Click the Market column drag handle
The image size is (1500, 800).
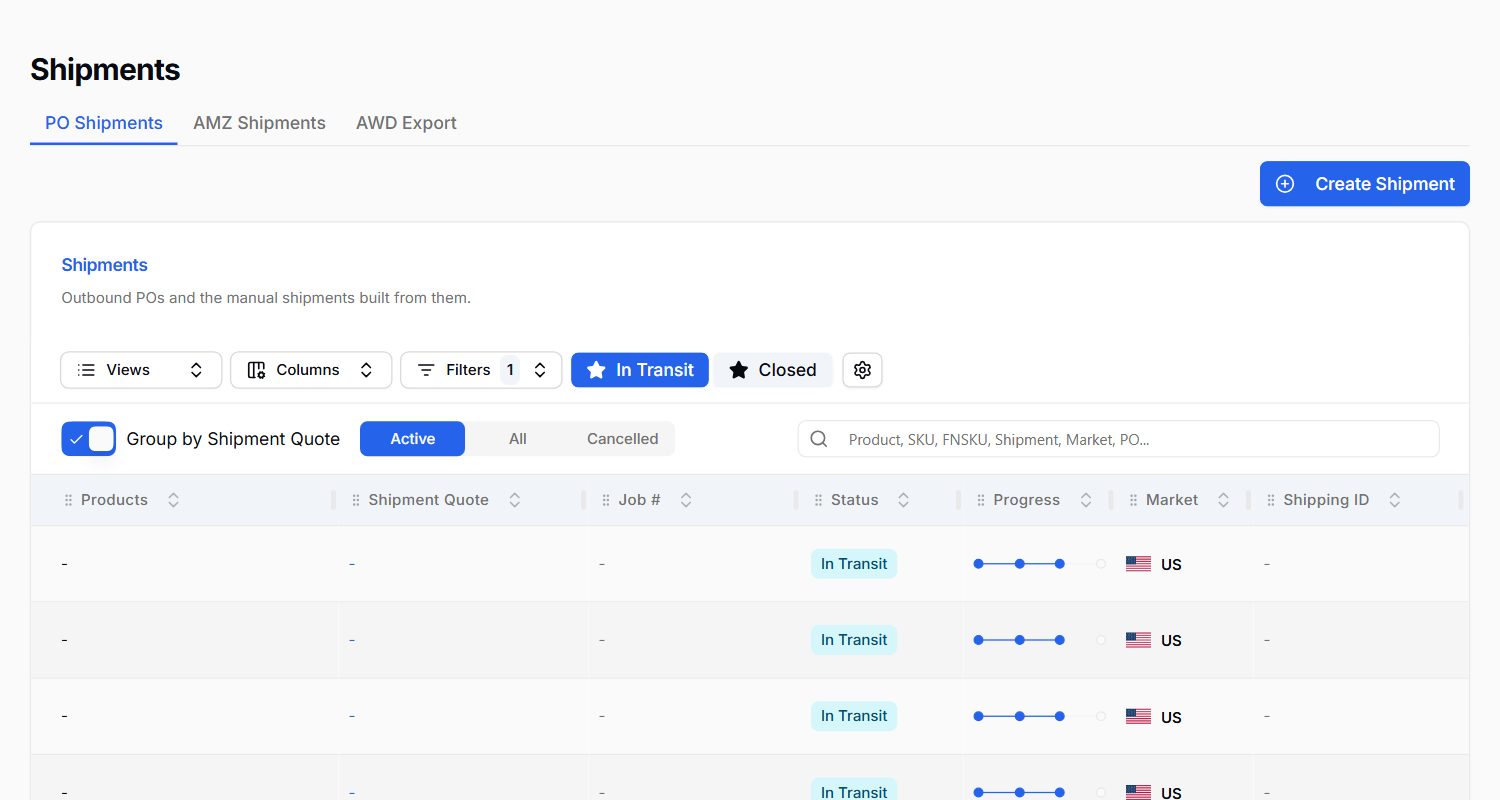coord(1134,500)
